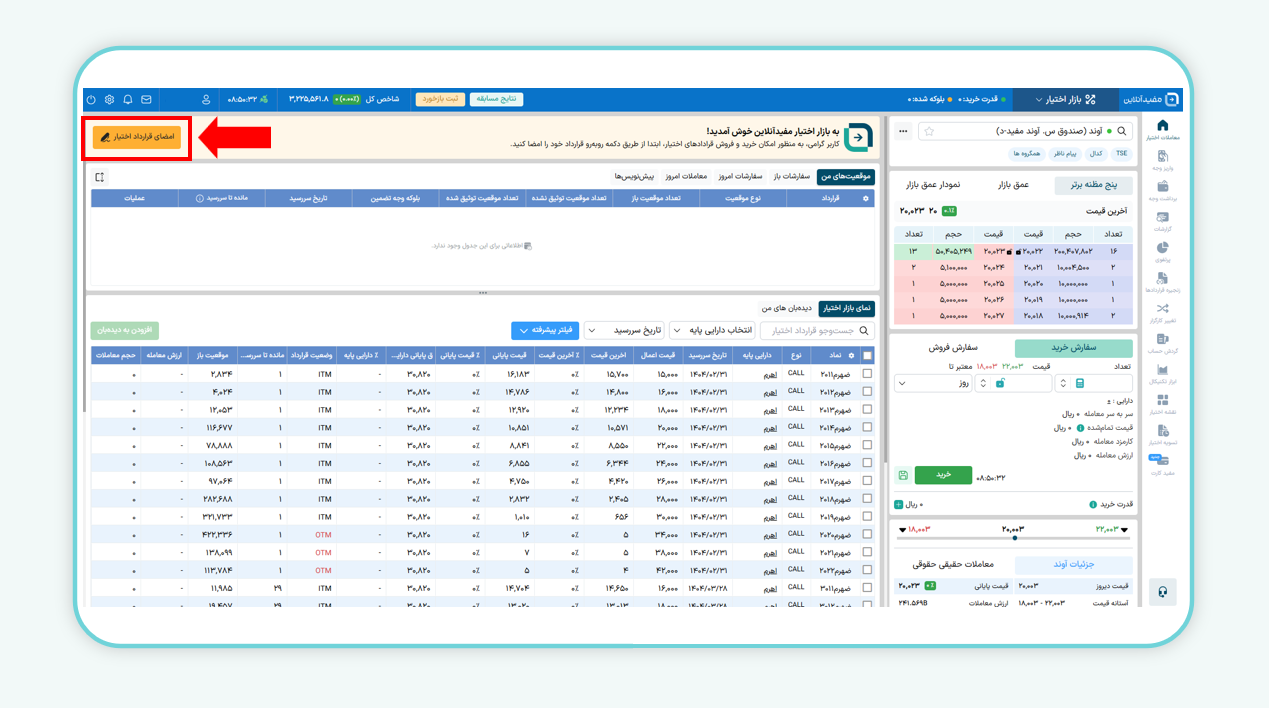The image size is (1269, 708).
Task: Open the انتخاب دارایی پایه dropdown
Action: (x=715, y=330)
